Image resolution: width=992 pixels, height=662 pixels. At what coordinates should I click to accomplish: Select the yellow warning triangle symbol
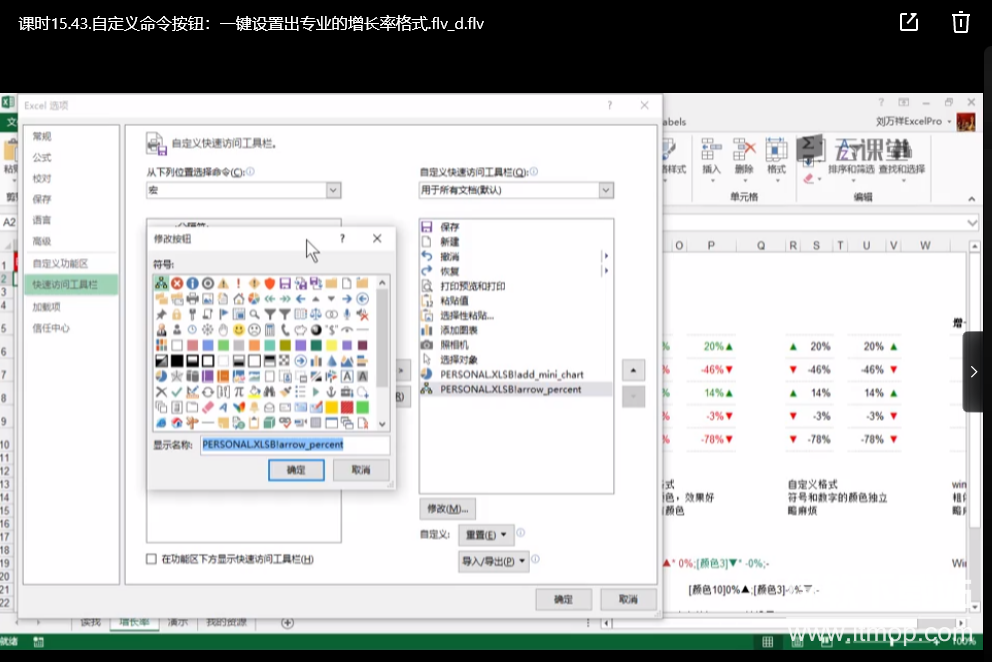223,283
